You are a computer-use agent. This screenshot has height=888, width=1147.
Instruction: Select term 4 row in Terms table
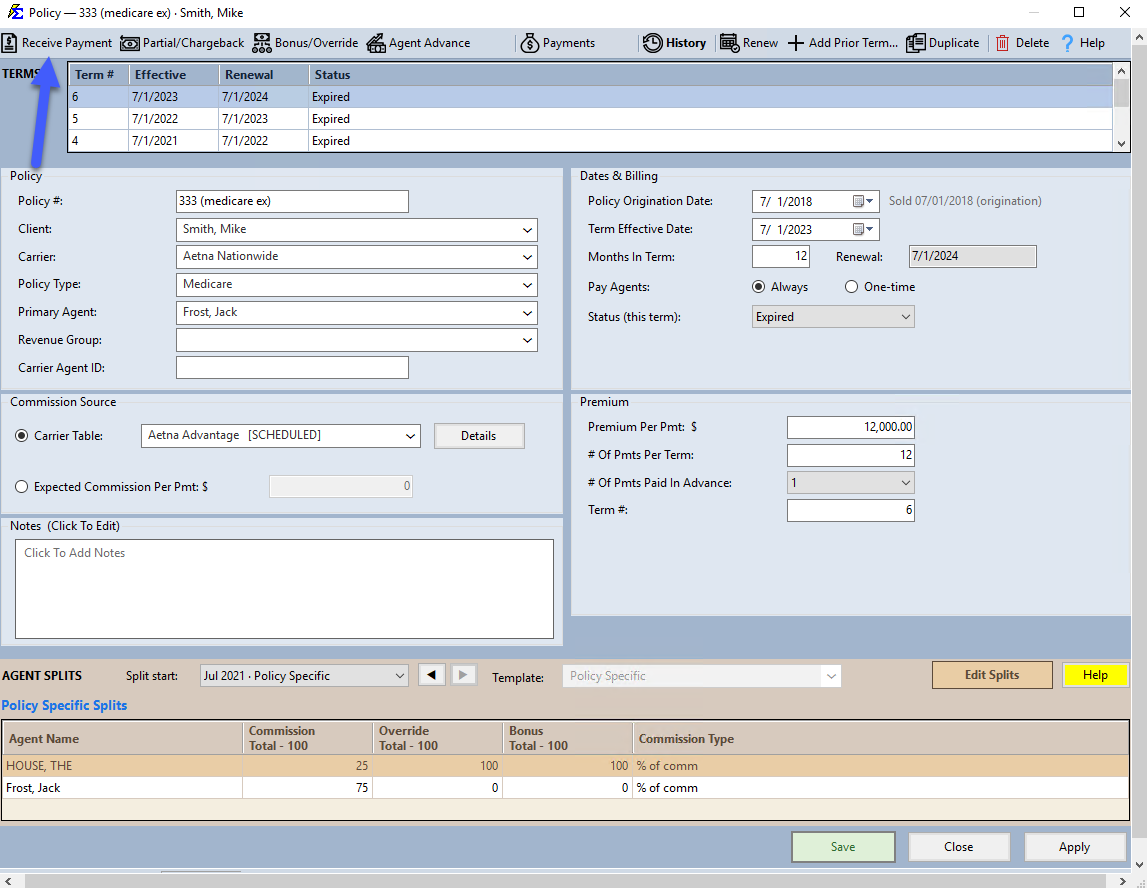pos(590,140)
